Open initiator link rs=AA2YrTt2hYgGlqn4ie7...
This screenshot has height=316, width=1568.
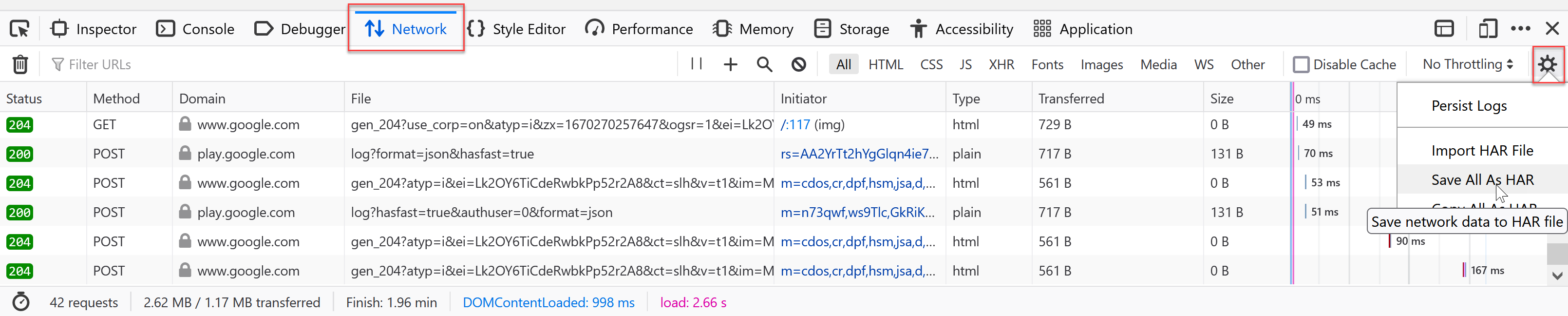pos(859,154)
